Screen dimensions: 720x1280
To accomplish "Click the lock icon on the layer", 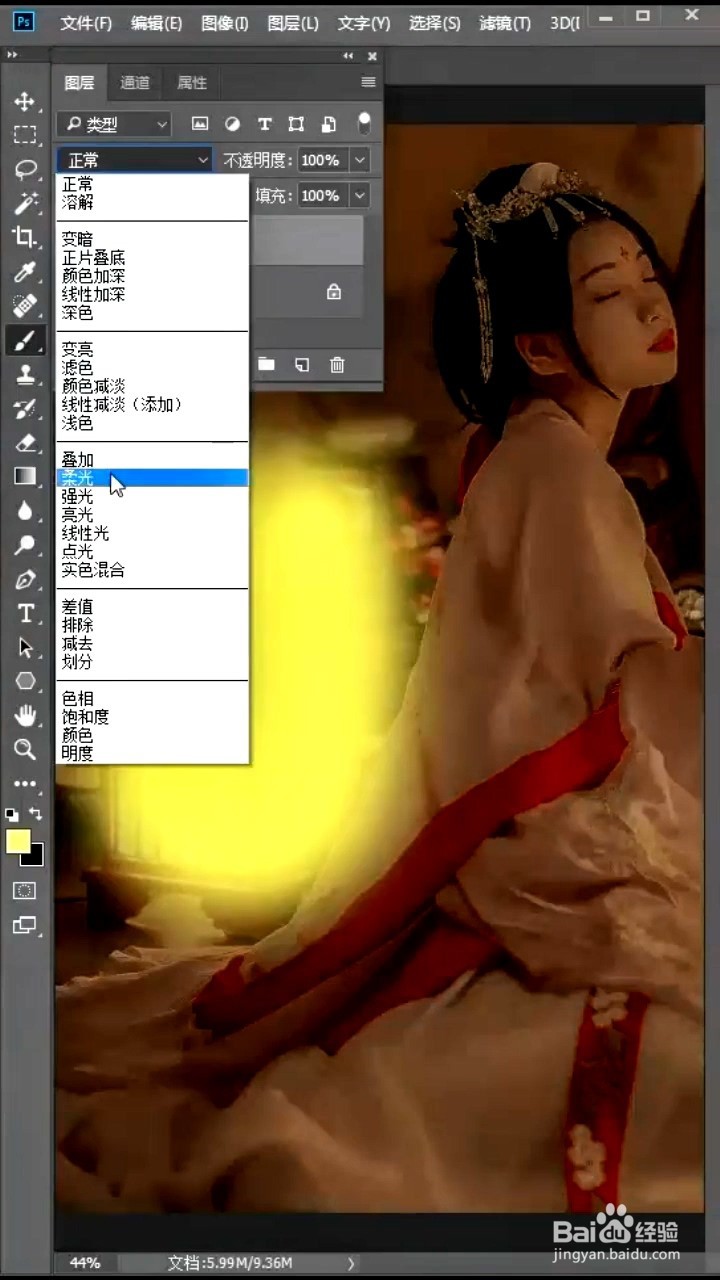I will pos(334,292).
